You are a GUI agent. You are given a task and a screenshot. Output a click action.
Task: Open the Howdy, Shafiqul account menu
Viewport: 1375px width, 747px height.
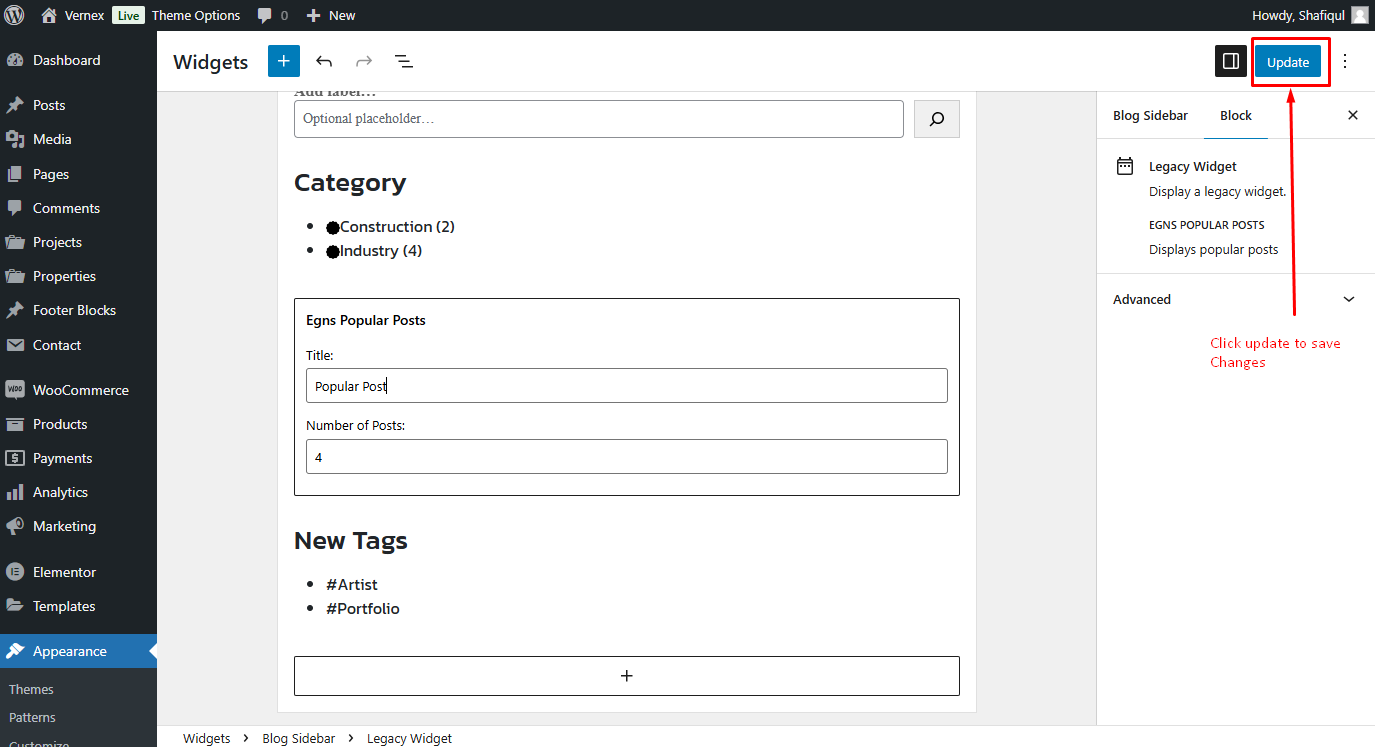click(x=1300, y=15)
